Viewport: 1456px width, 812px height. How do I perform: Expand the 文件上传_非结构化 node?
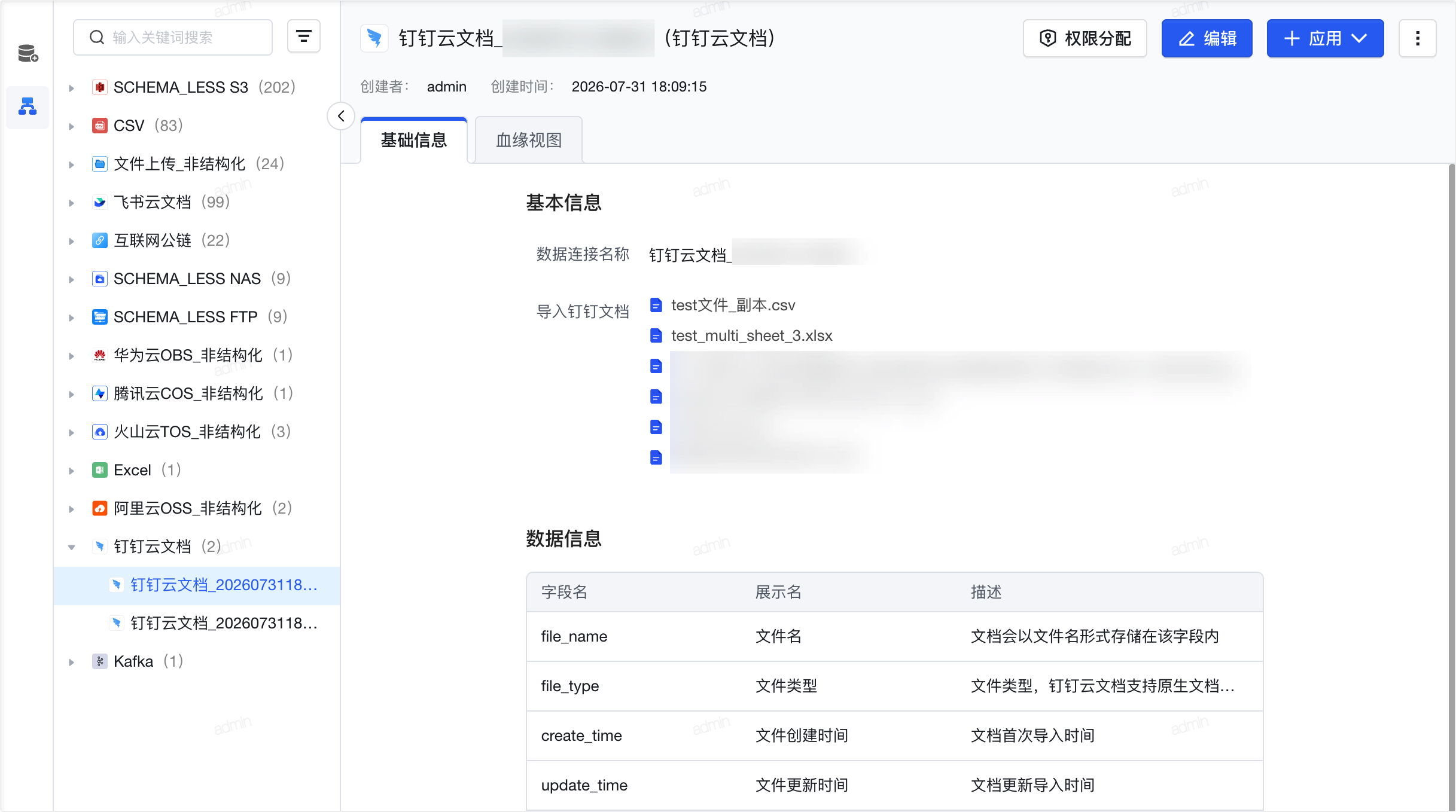click(x=71, y=164)
